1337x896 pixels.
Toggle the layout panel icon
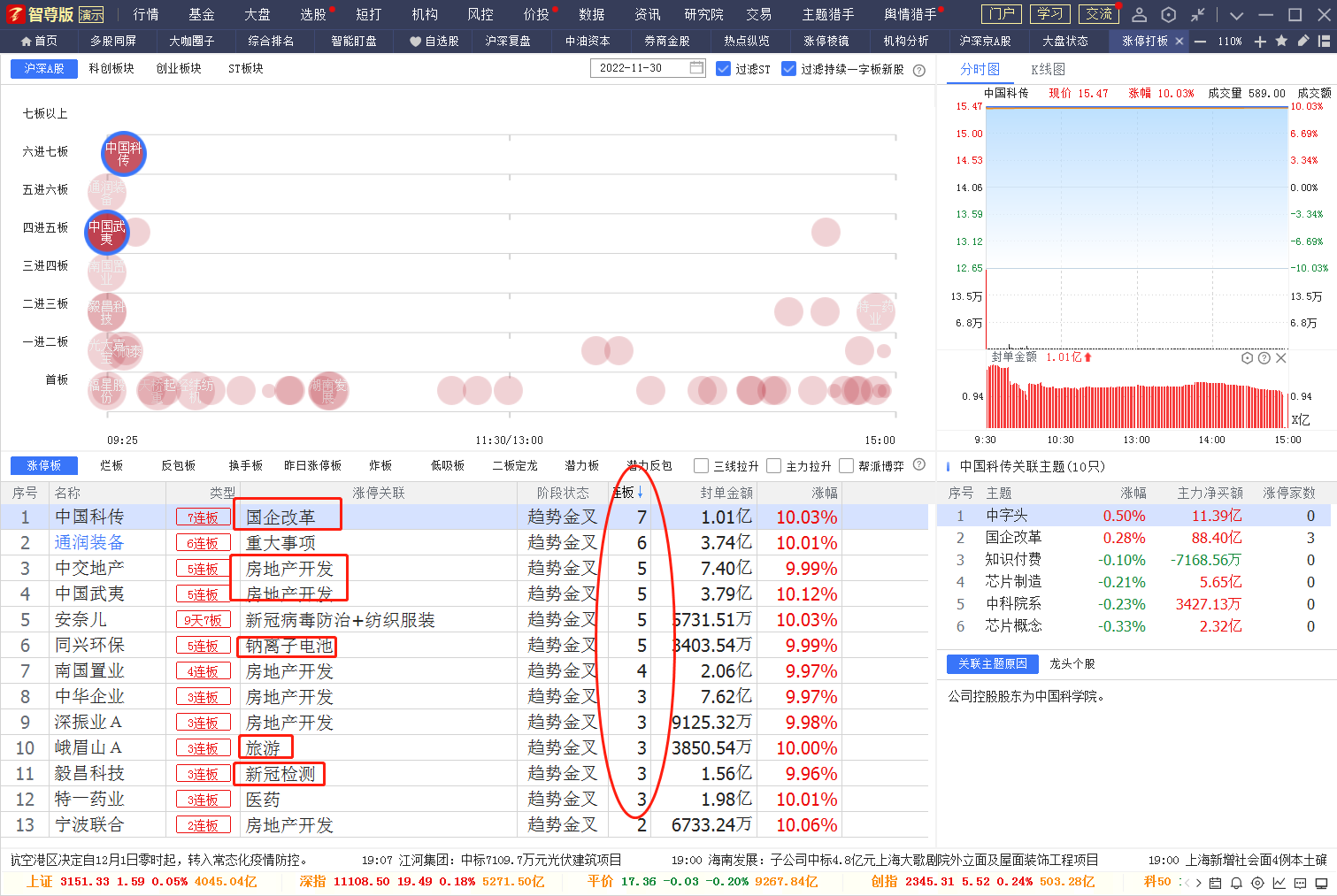[1325, 41]
